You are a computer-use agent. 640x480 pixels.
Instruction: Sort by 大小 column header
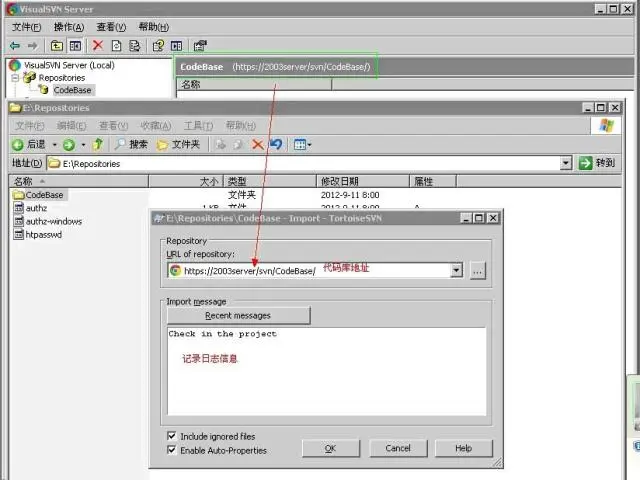click(186, 181)
